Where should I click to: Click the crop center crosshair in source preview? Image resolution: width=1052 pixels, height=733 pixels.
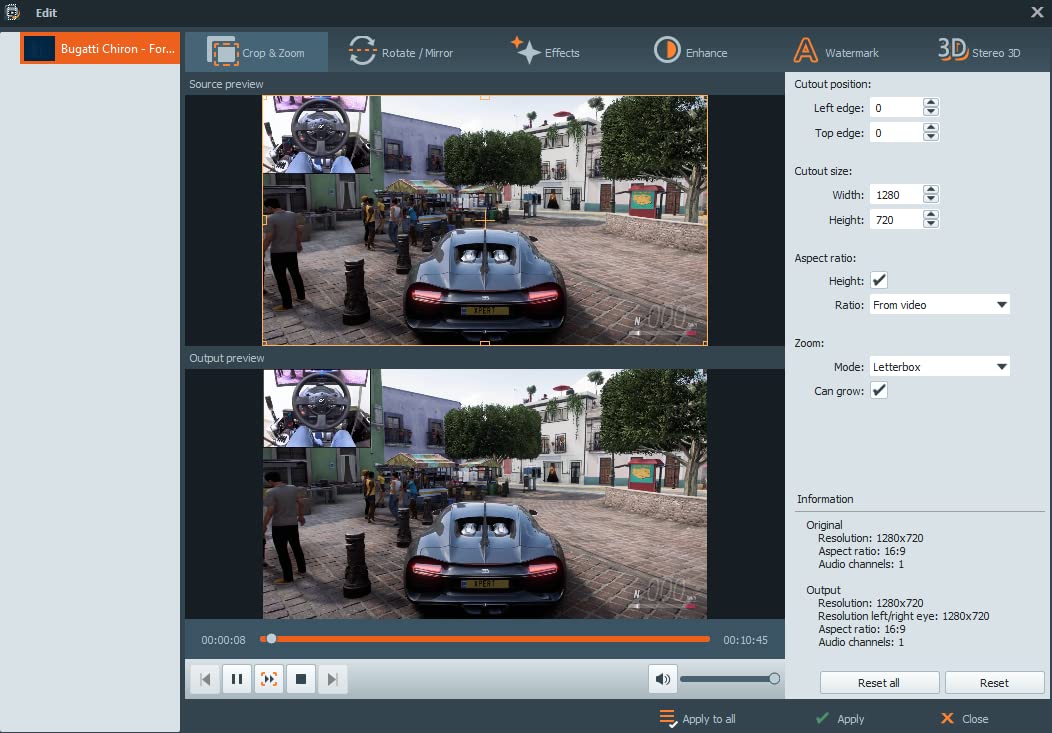(485, 220)
